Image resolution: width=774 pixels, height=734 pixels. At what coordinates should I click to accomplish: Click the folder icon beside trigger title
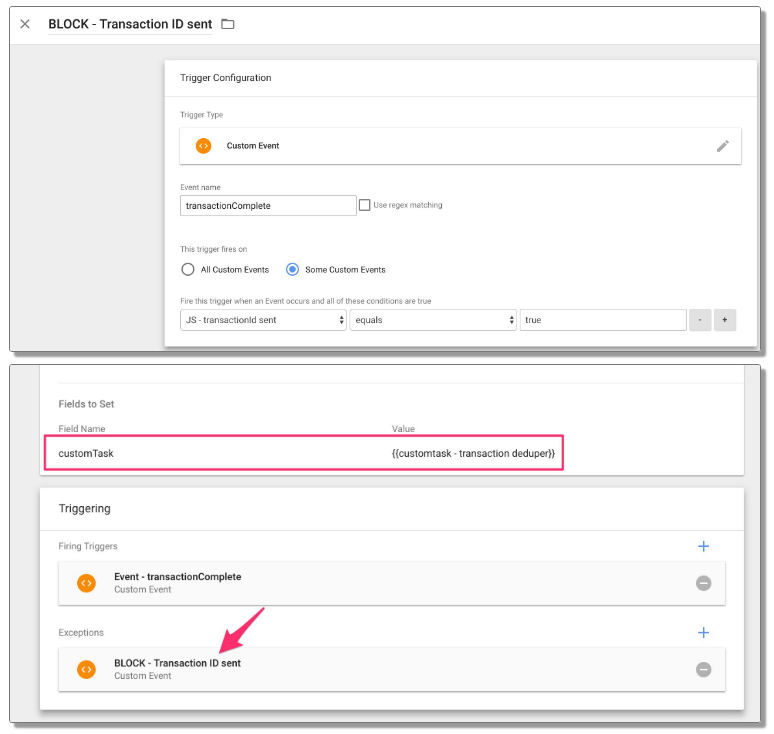click(x=227, y=24)
